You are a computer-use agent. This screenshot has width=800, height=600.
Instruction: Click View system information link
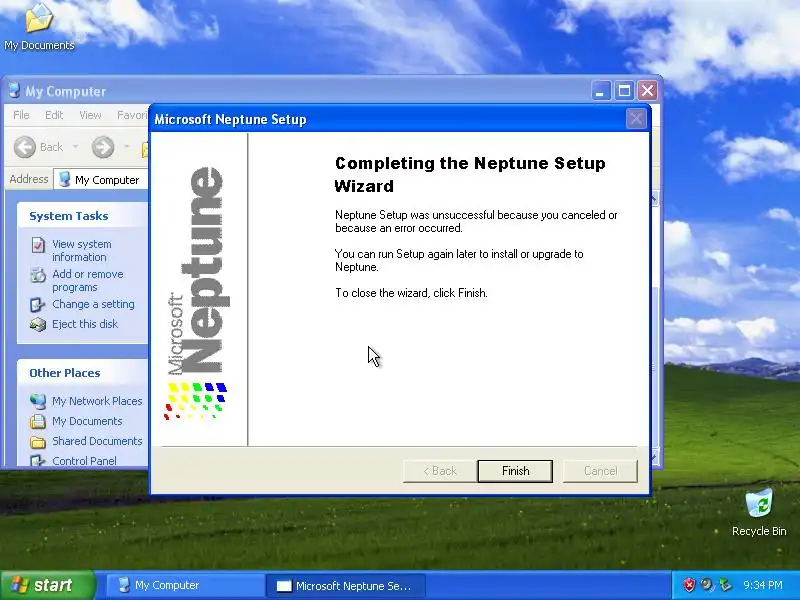point(81,251)
